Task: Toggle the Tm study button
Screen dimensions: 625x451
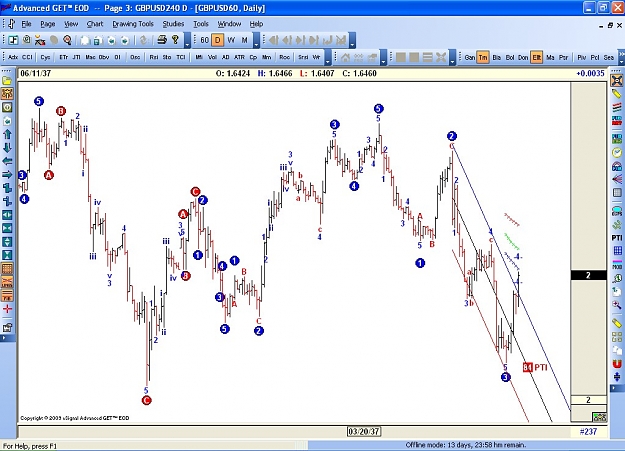Action: [x=483, y=57]
